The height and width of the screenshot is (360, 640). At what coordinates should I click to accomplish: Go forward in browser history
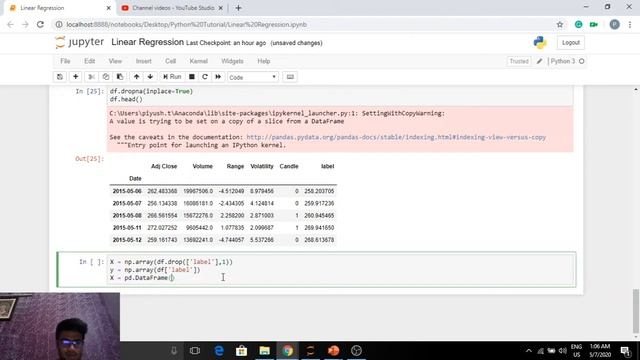[x=25, y=24]
